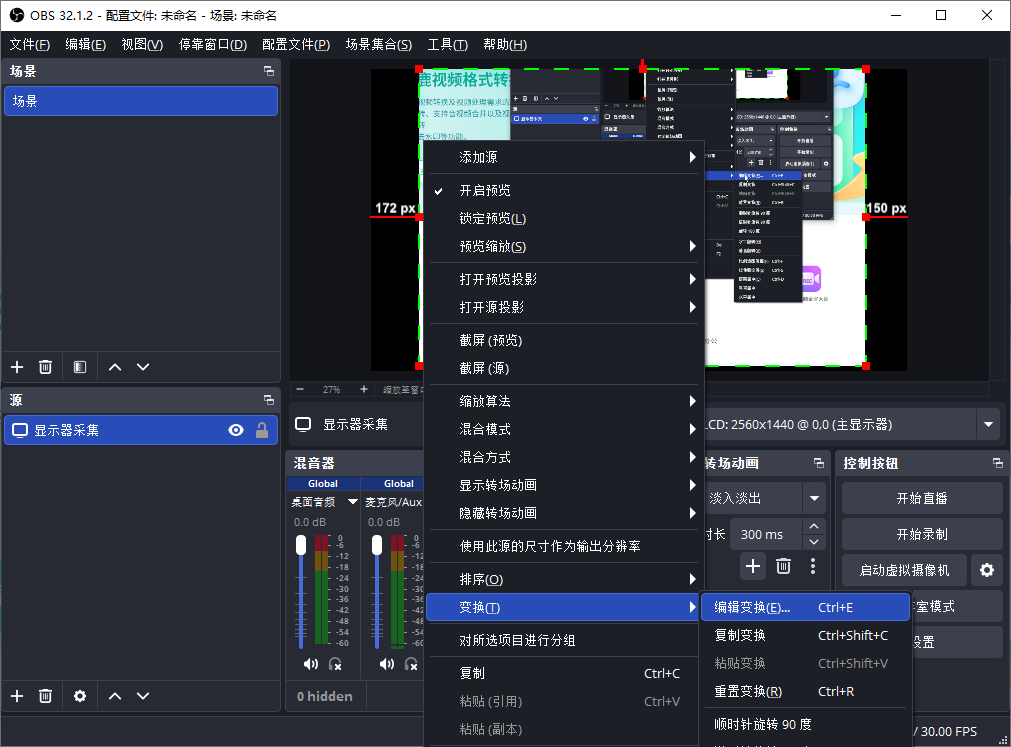The image size is (1011, 747).
Task: Toggle monitoring headphone for 桌面音频
Action: (335, 664)
